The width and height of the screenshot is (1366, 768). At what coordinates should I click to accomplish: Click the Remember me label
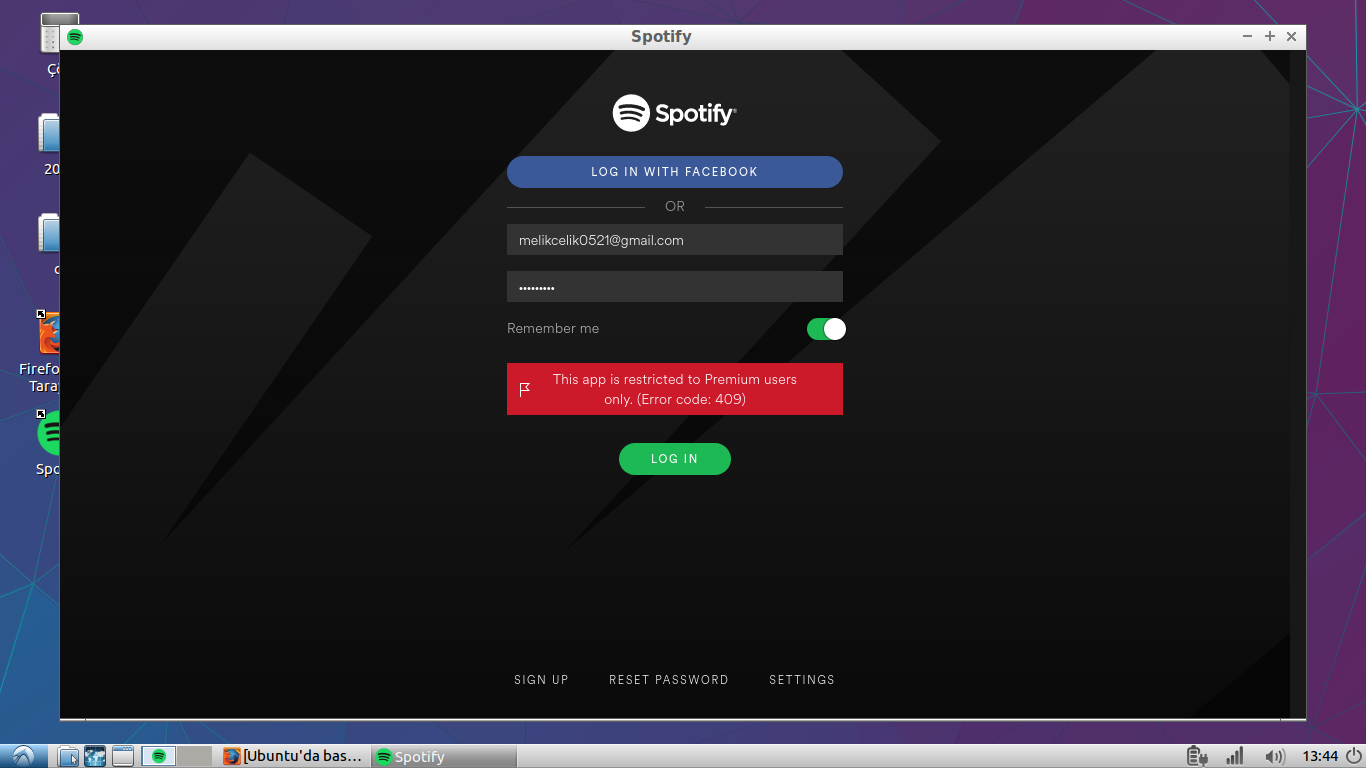pos(553,328)
